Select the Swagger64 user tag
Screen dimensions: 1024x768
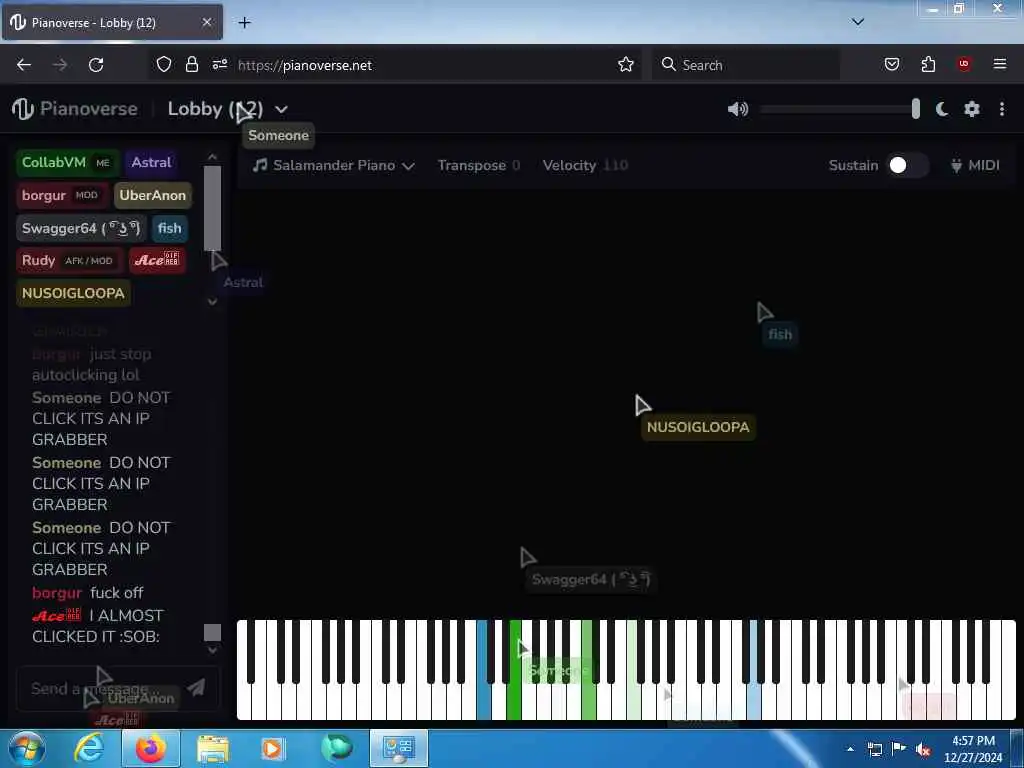(81, 228)
